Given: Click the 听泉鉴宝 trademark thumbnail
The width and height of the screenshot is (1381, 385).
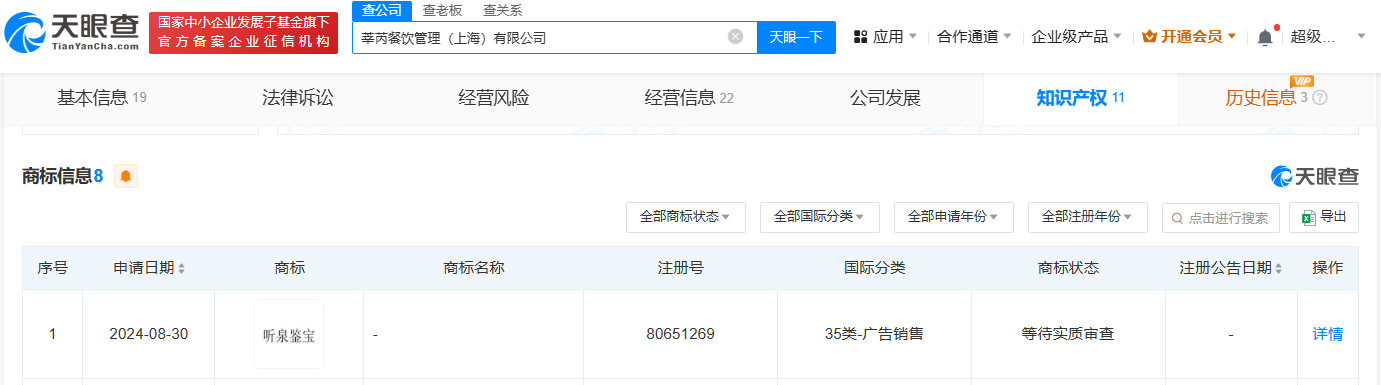Looking at the screenshot, I should click(x=289, y=334).
